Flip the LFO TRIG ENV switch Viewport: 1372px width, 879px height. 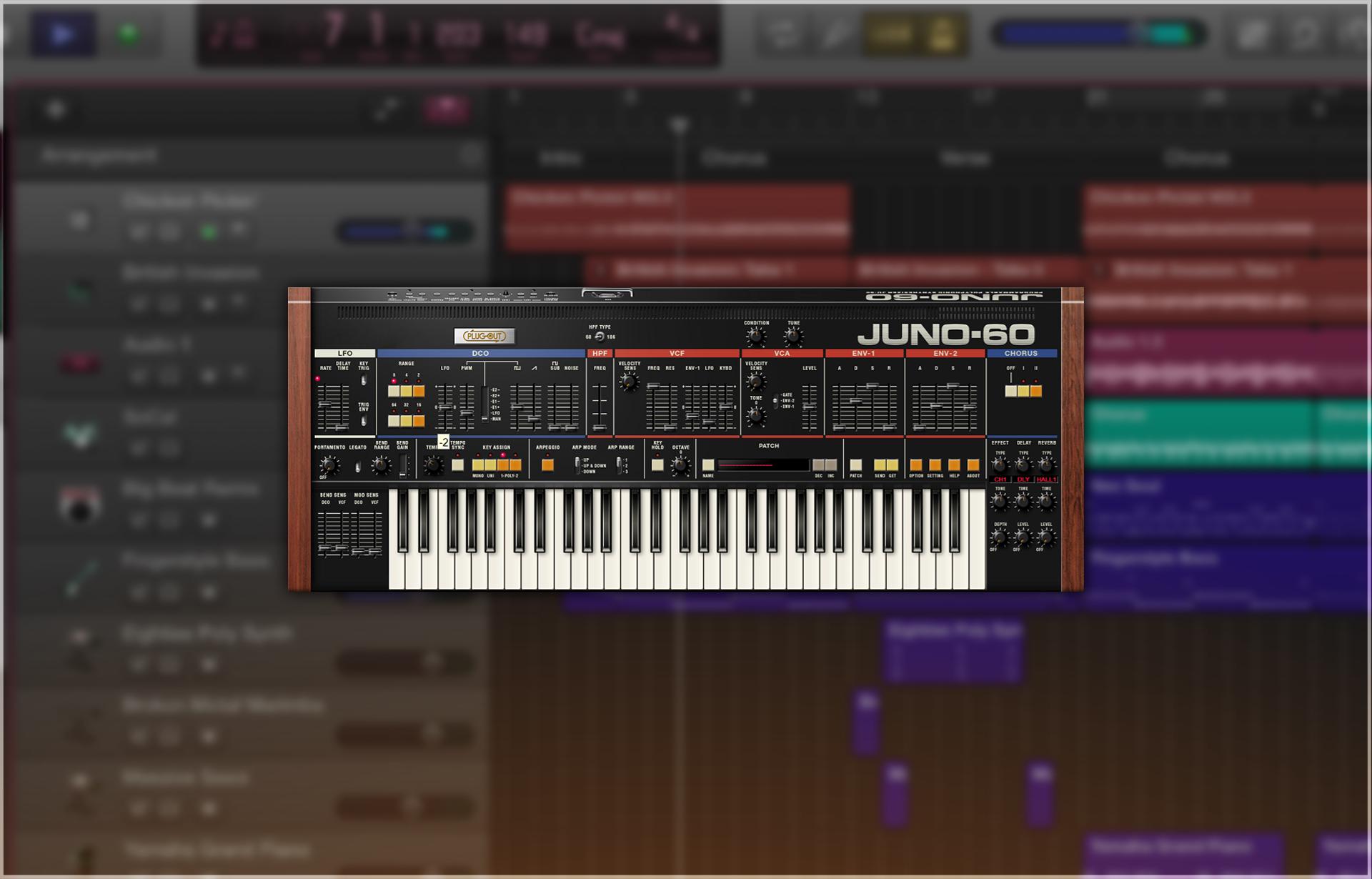tap(364, 420)
